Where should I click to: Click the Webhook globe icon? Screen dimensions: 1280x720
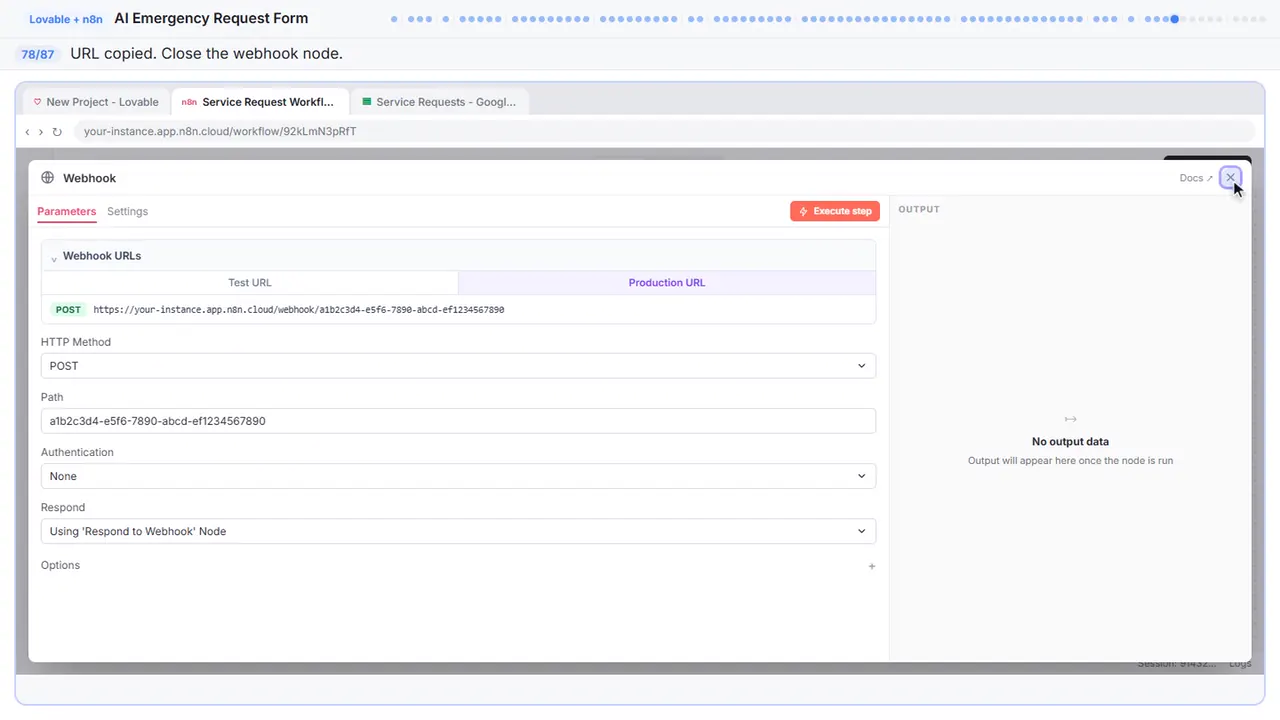(x=47, y=178)
